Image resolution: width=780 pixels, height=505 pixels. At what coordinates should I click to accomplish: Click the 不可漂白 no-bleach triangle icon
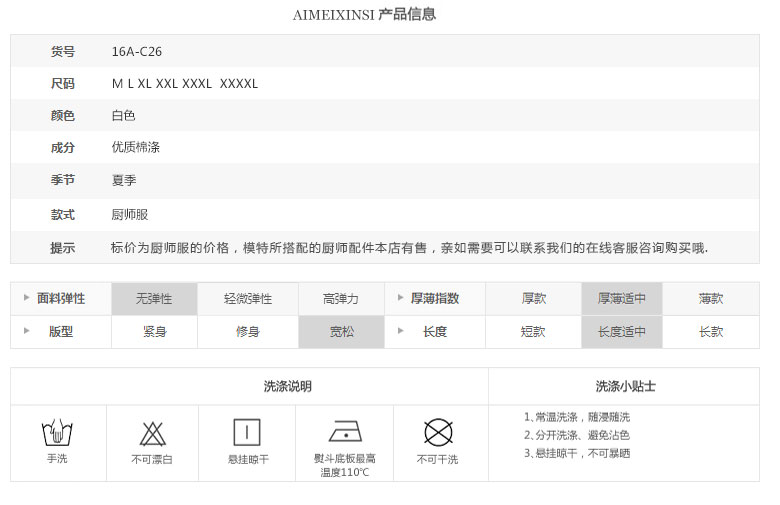(x=152, y=433)
